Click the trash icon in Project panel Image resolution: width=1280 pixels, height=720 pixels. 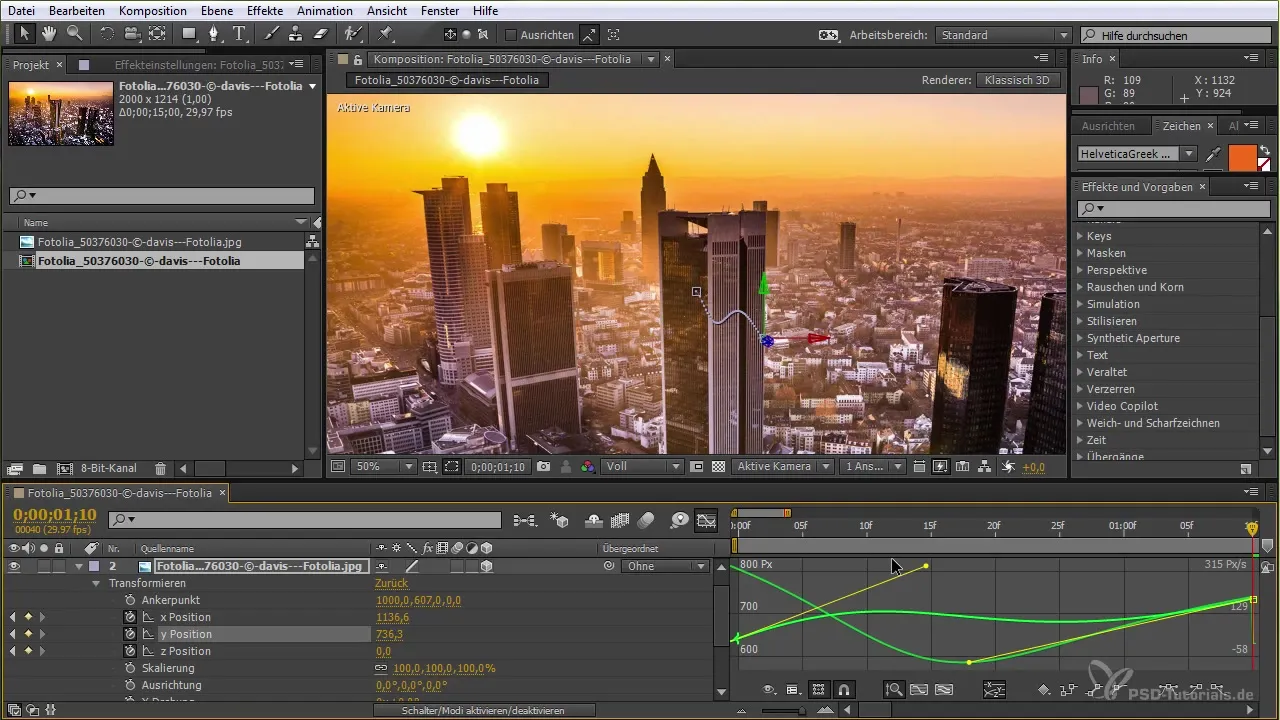click(160, 468)
